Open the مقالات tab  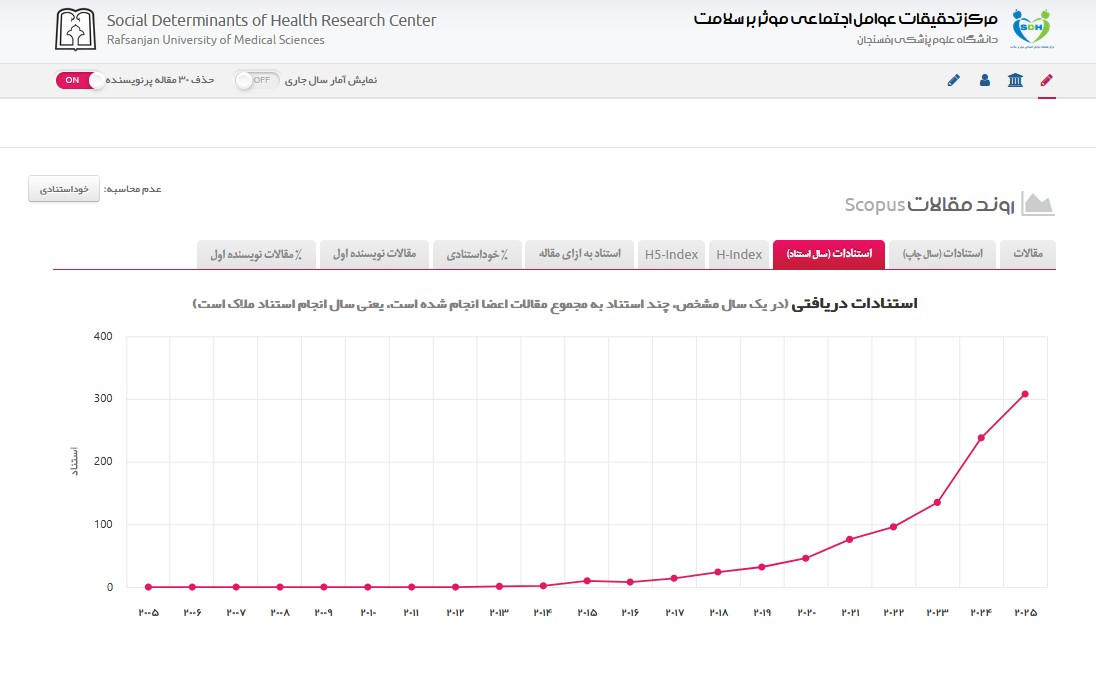pos(1028,254)
